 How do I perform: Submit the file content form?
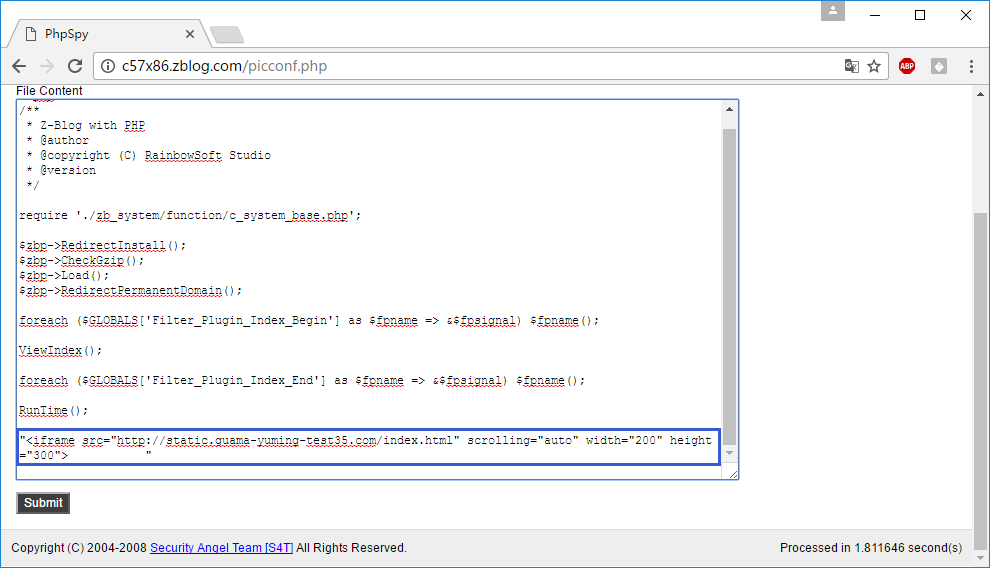coord(43,503)
